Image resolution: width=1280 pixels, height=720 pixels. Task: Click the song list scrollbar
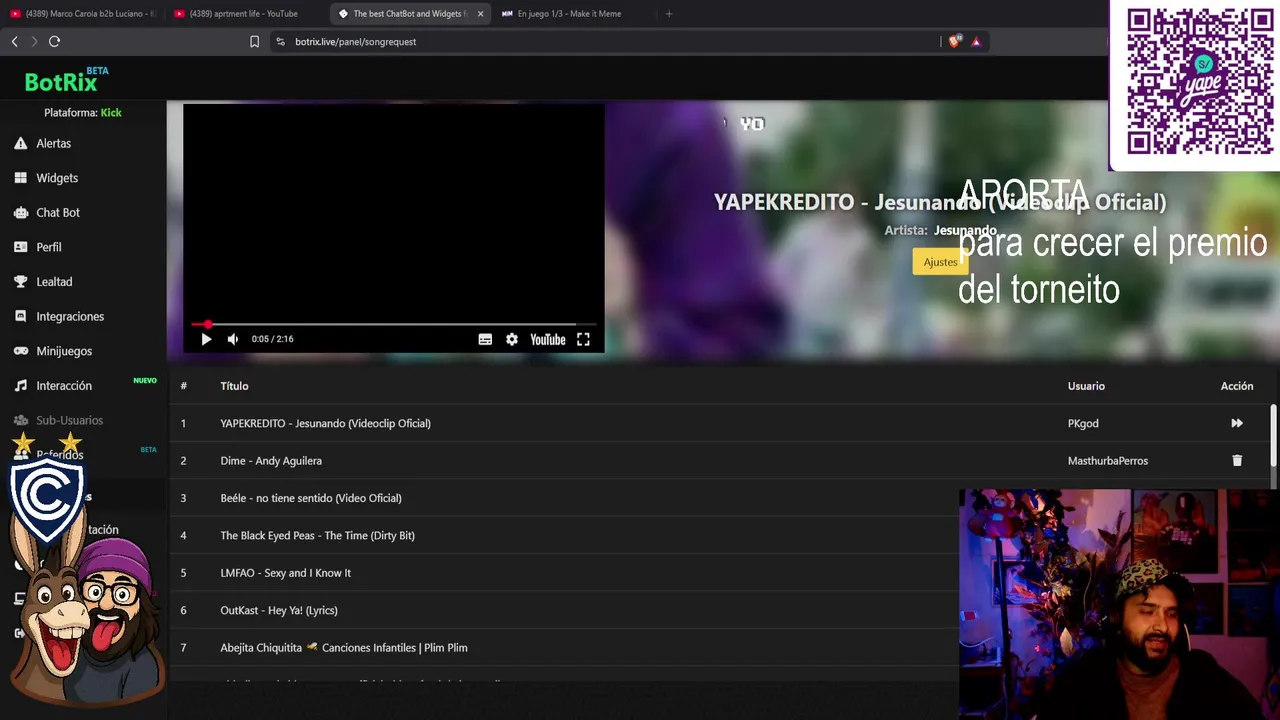[1273, 435]
